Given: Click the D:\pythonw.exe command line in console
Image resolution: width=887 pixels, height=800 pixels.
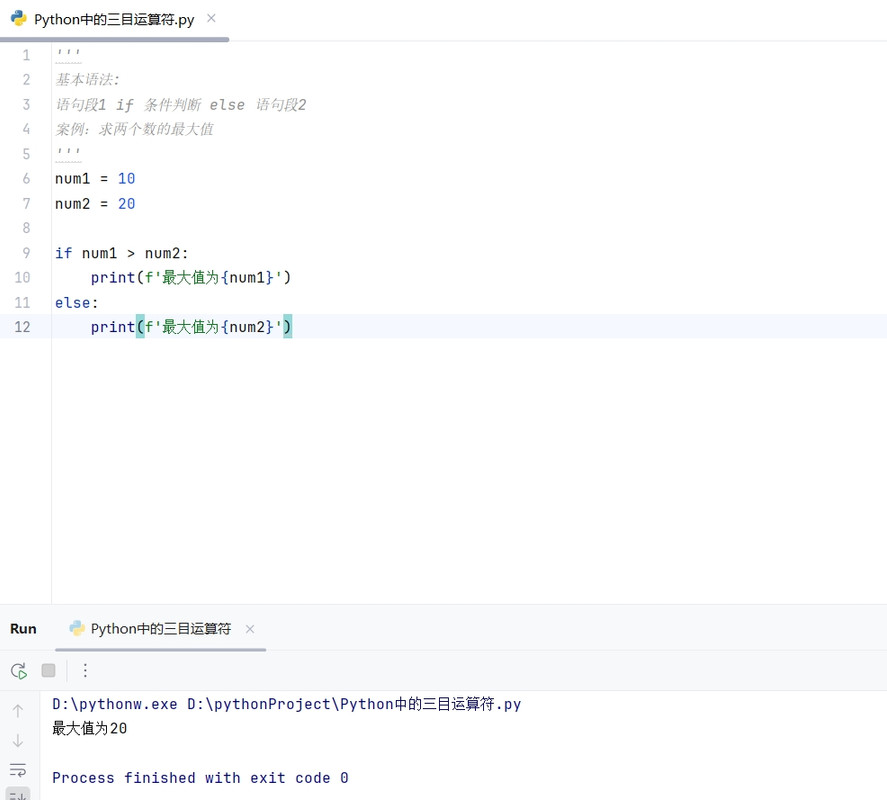Looking at the screenshot, I should click(x=286, y=704).
